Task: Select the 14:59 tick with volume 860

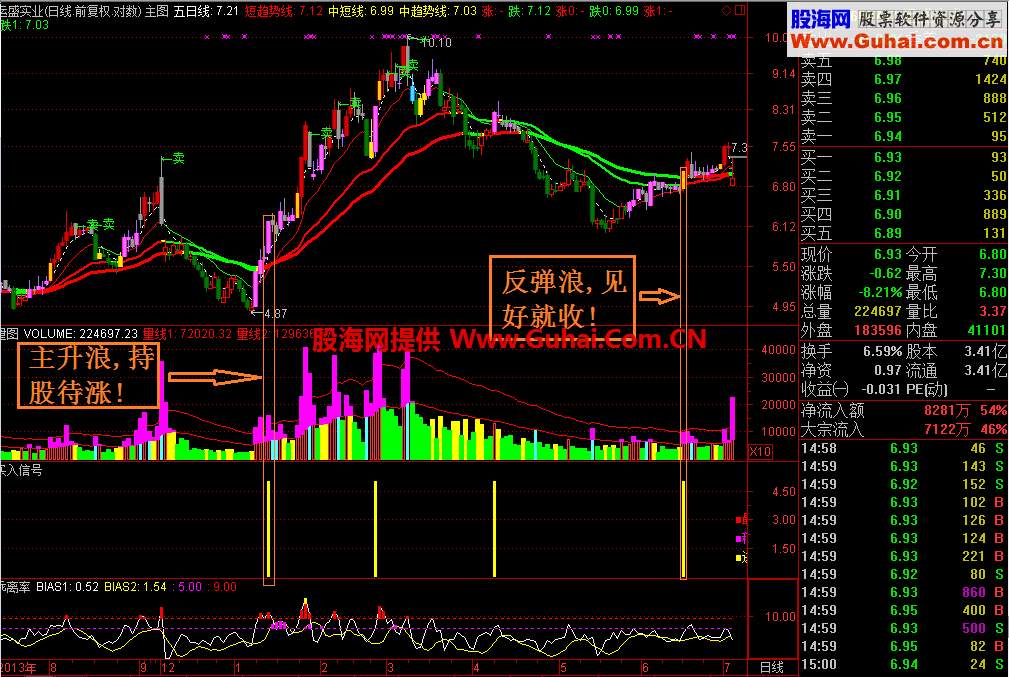Action: pyautogui.click(x=903, y=593)
